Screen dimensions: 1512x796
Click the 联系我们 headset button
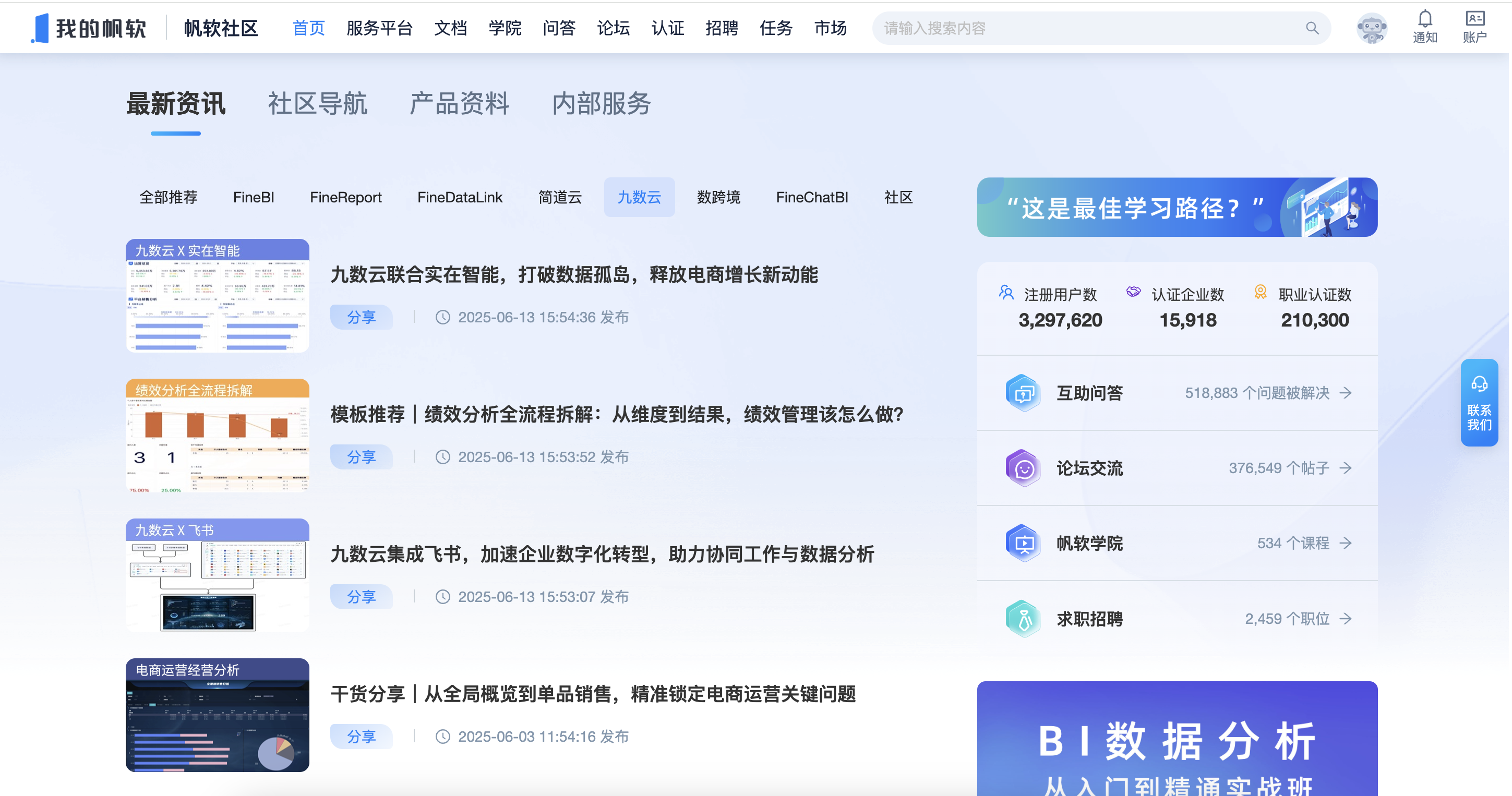click(x=1479, y=403)
